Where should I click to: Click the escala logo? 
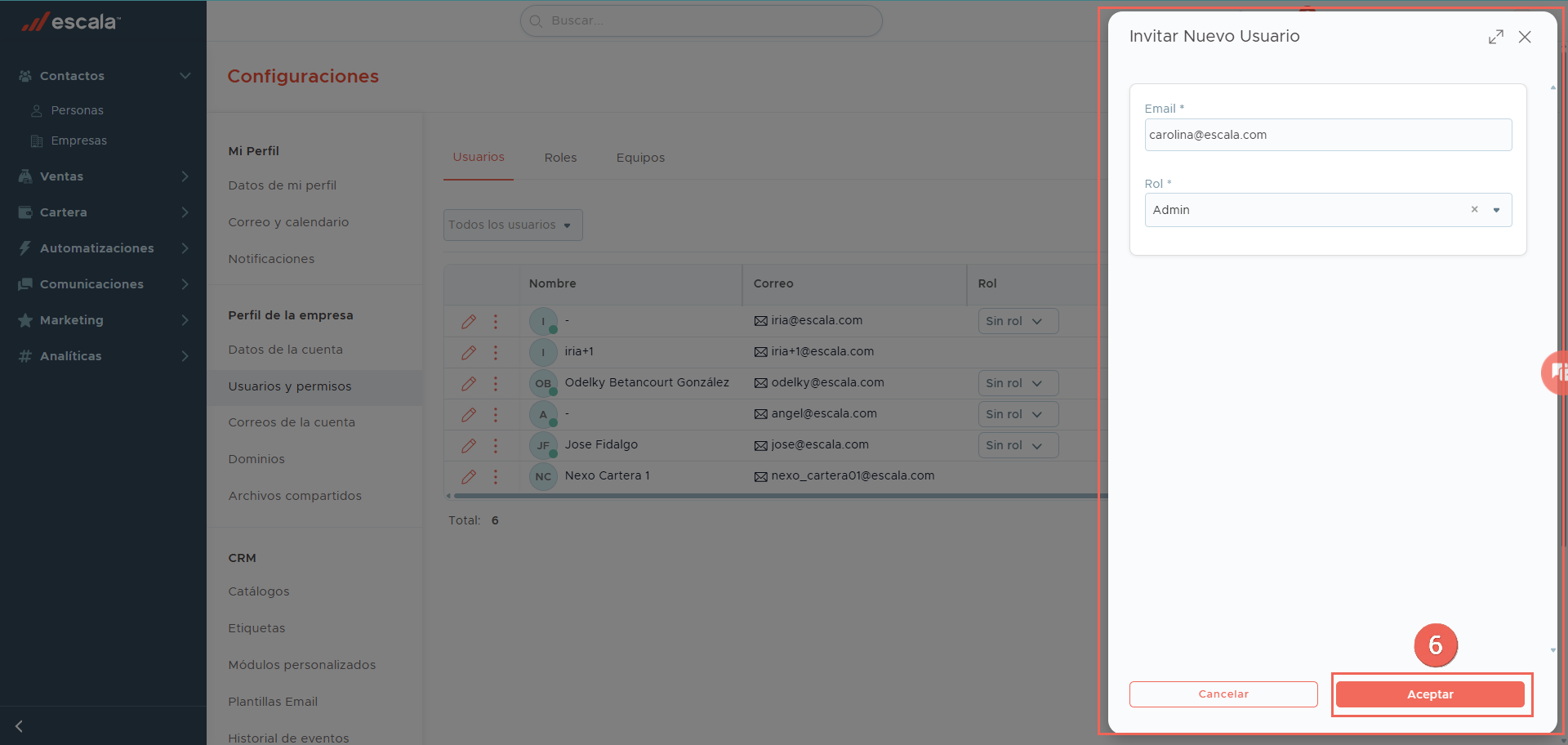(71, 21)
